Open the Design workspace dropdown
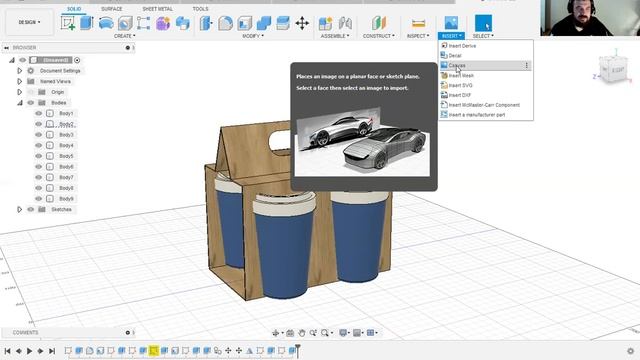 (x=29, y=22)
